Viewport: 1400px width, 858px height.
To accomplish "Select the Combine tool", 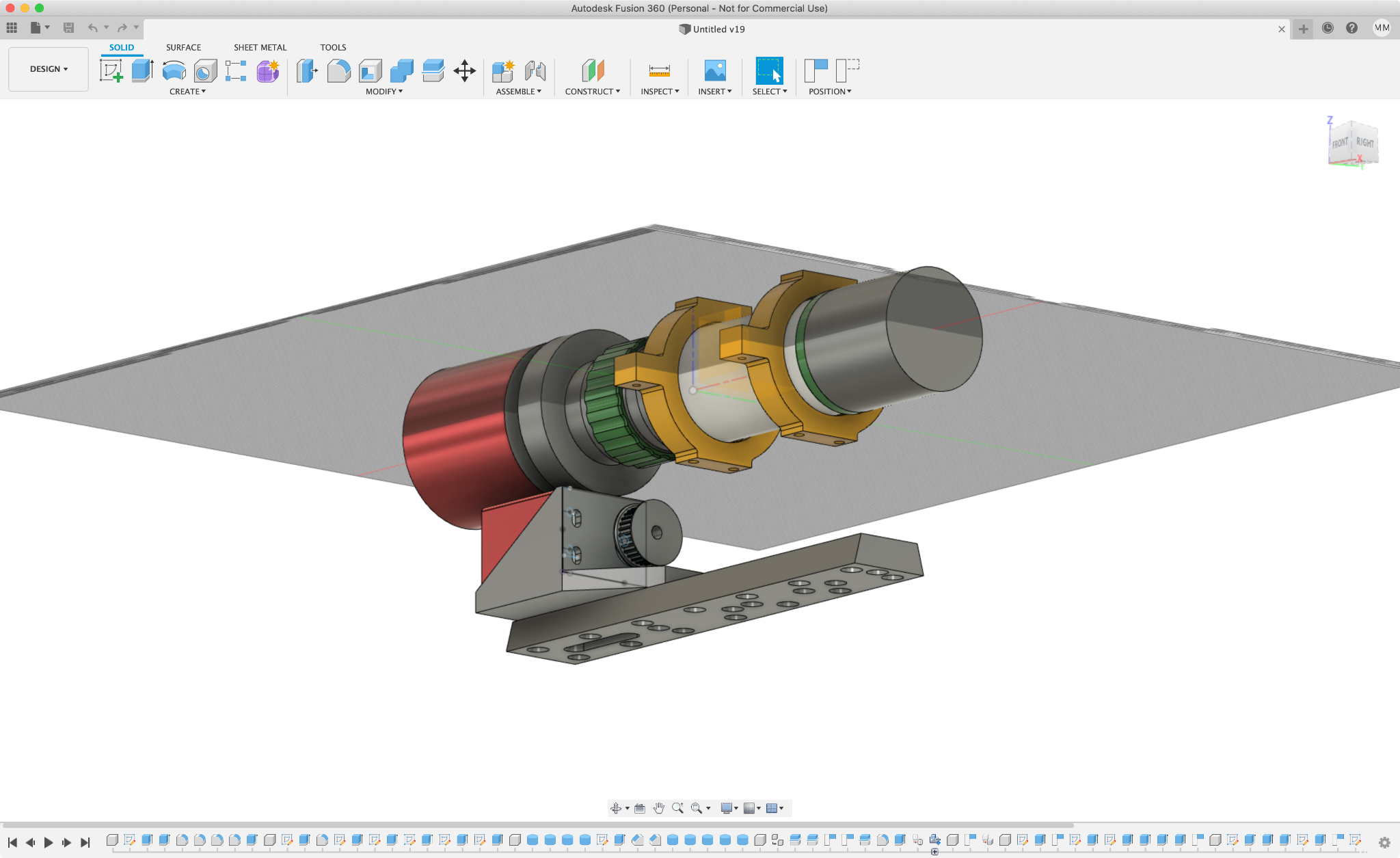I will pyautogui.click(x=401, y=70).
